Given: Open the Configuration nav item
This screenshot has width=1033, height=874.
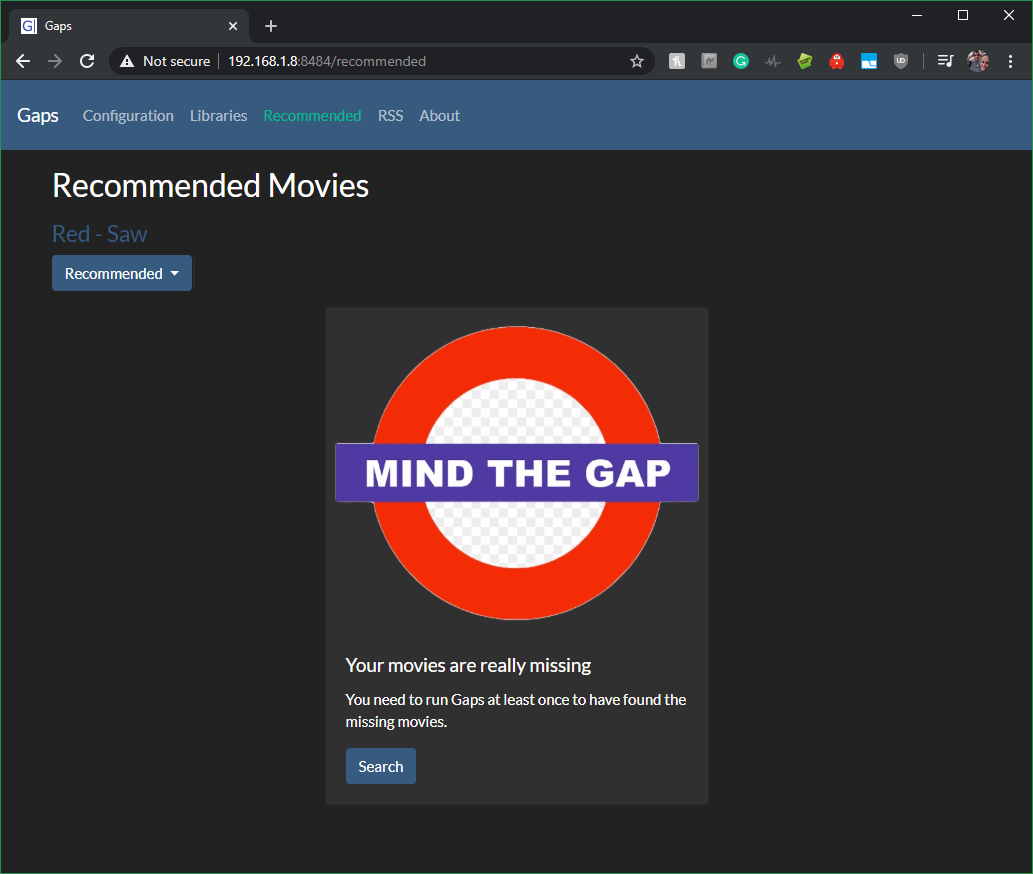Looking at the screenshot, I should pos(128,115).
